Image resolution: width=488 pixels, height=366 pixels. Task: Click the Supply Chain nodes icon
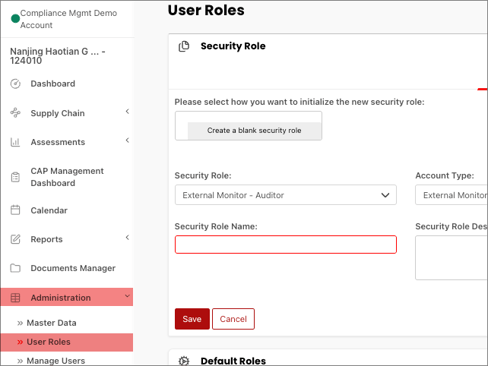click(15, 113)
